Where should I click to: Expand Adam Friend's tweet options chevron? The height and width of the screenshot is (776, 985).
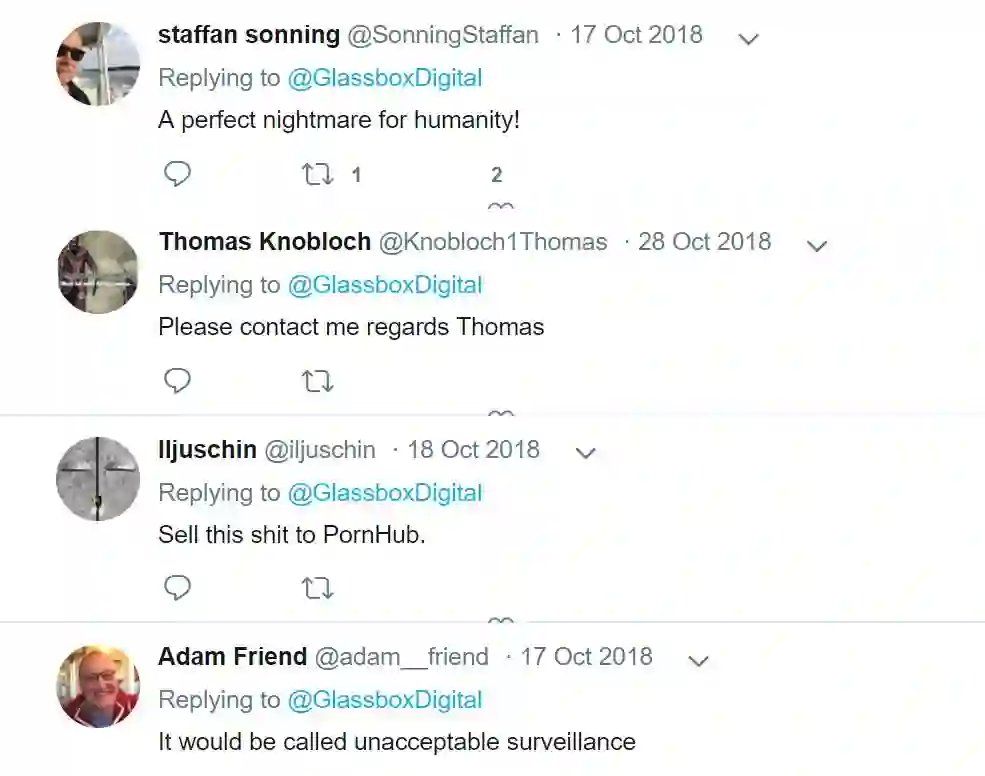point(699,660)
